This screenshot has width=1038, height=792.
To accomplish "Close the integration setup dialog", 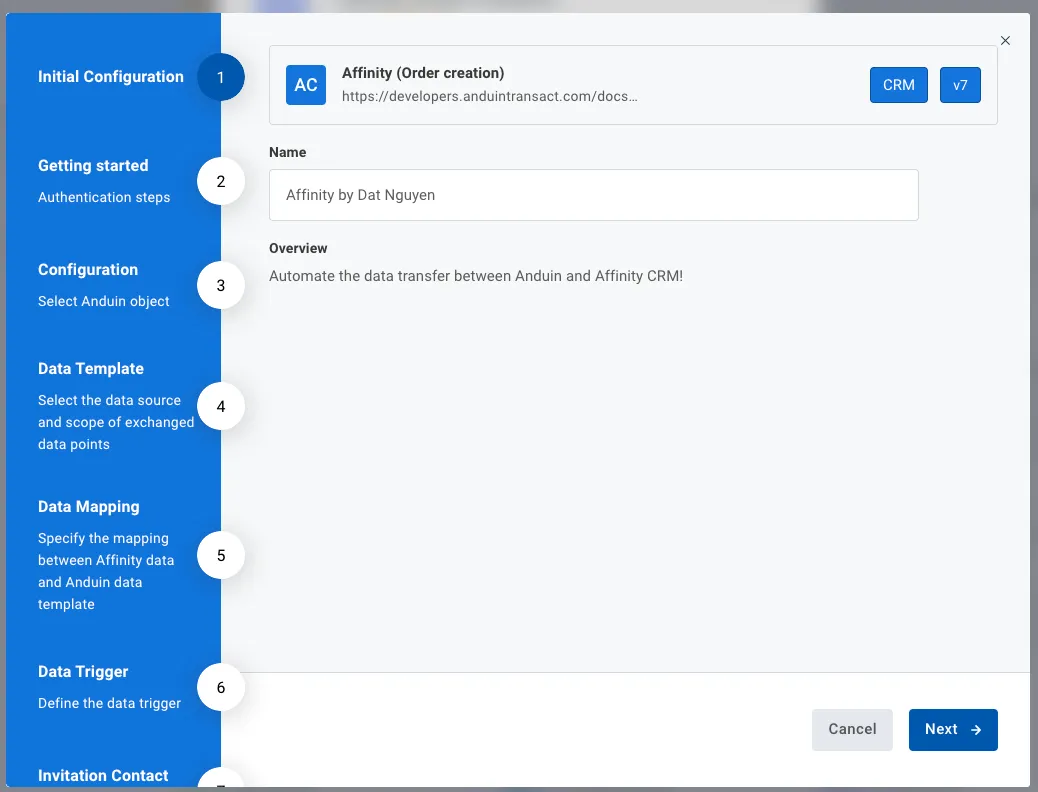I will (x=1005, y=40).
